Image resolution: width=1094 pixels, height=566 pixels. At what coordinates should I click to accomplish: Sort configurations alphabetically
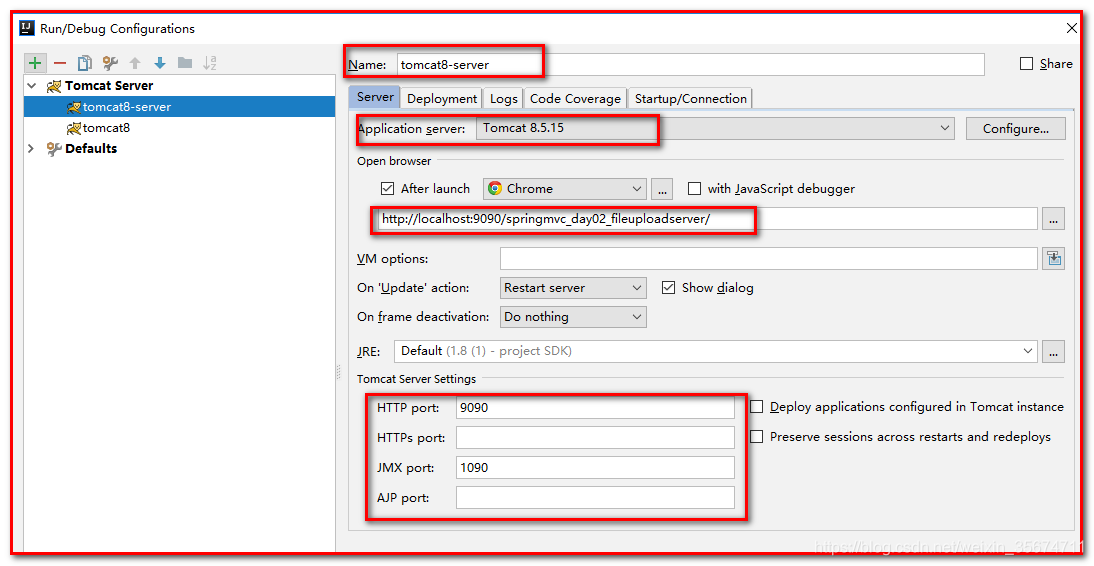tap(210, 63)
